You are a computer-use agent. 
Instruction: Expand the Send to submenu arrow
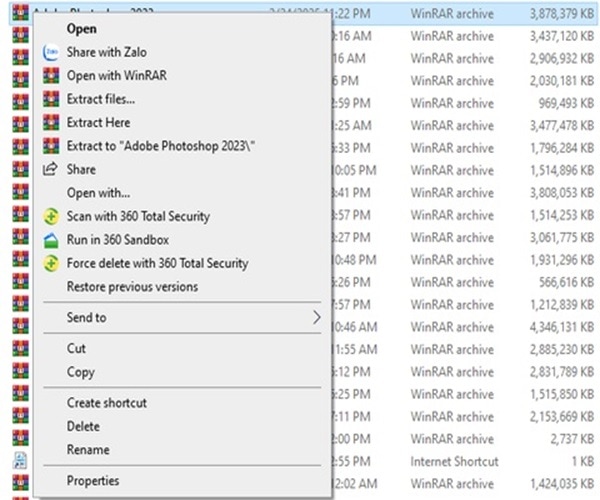tap(317, 318)
